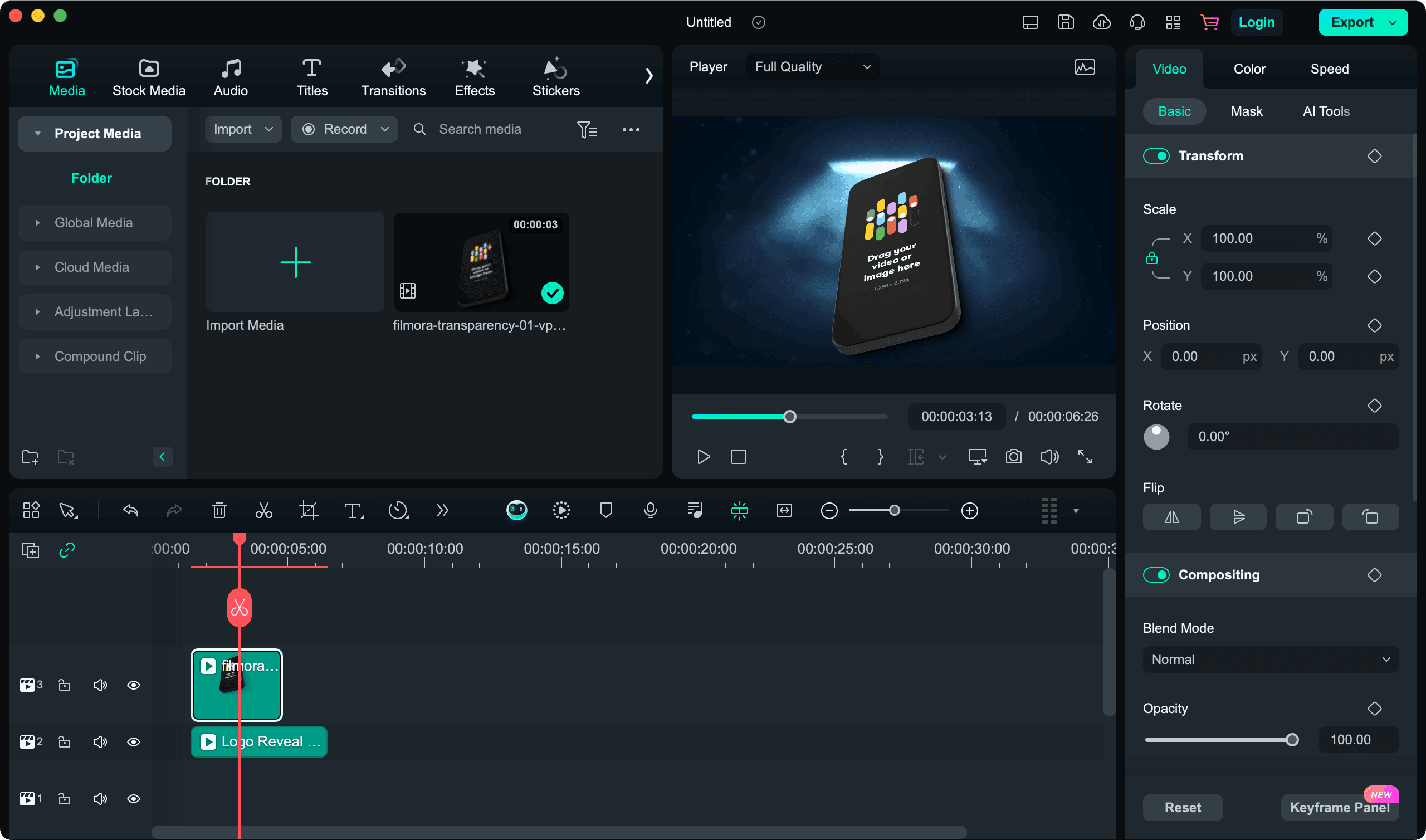Screen dimensions: 1426x840
Task: Split the clip with the scissors tool
Action: coord(263,510)
